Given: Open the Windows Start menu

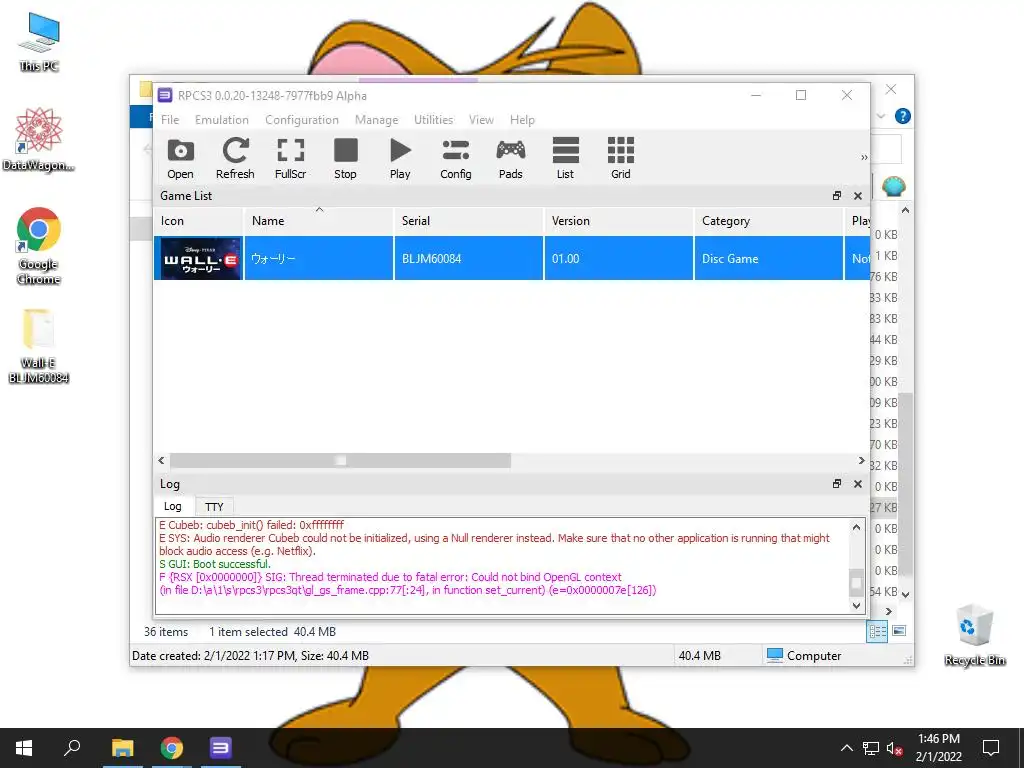Looking at the screenshot, I should click(x=24, y=748).
